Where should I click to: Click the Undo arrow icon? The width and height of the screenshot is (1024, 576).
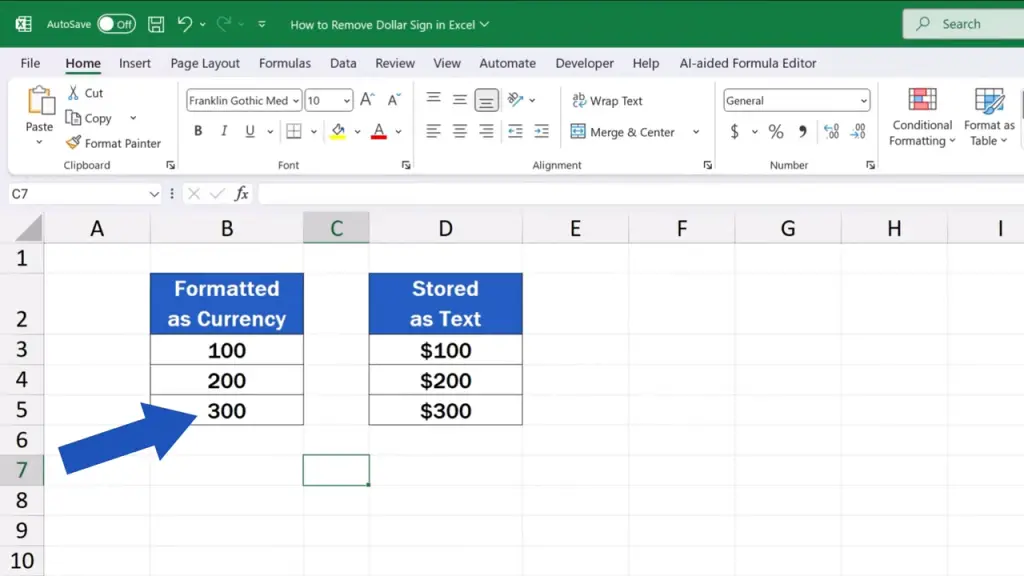184,24
